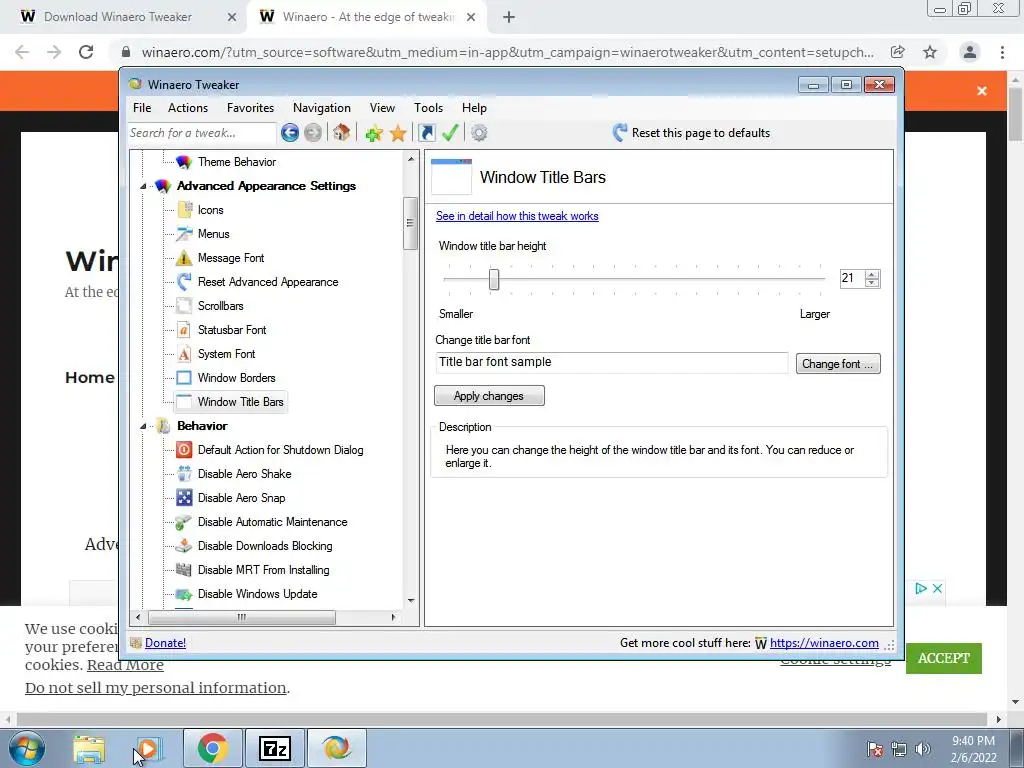Click the tree panel vertical scroll down arrow

411,601
